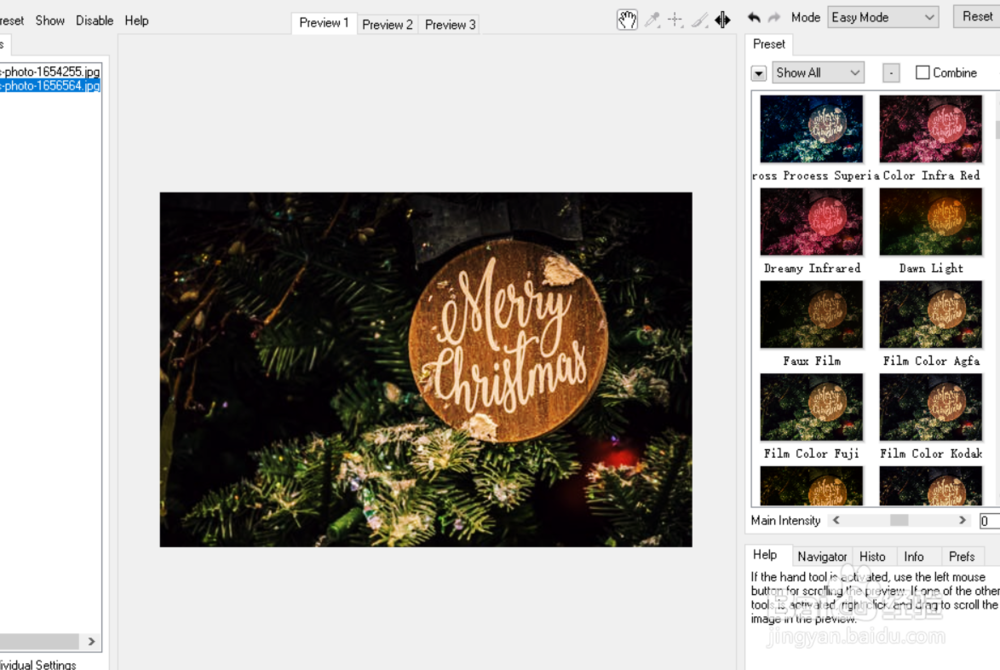
Task: Enable the Combine checkbox
Action: (x=922, y=73)
